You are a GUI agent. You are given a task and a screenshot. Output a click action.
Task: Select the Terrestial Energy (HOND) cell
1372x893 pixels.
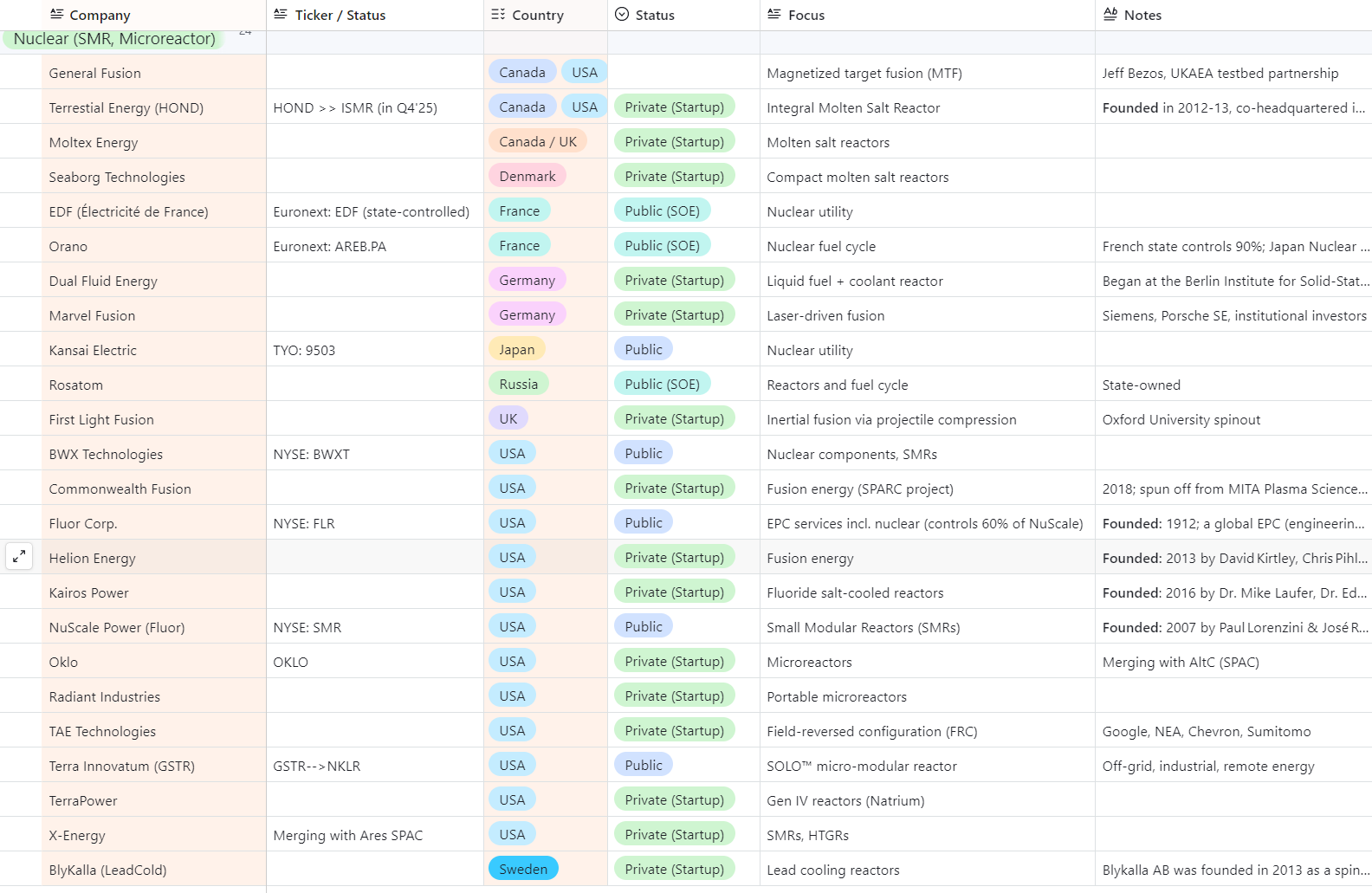(x=154, y=107)
